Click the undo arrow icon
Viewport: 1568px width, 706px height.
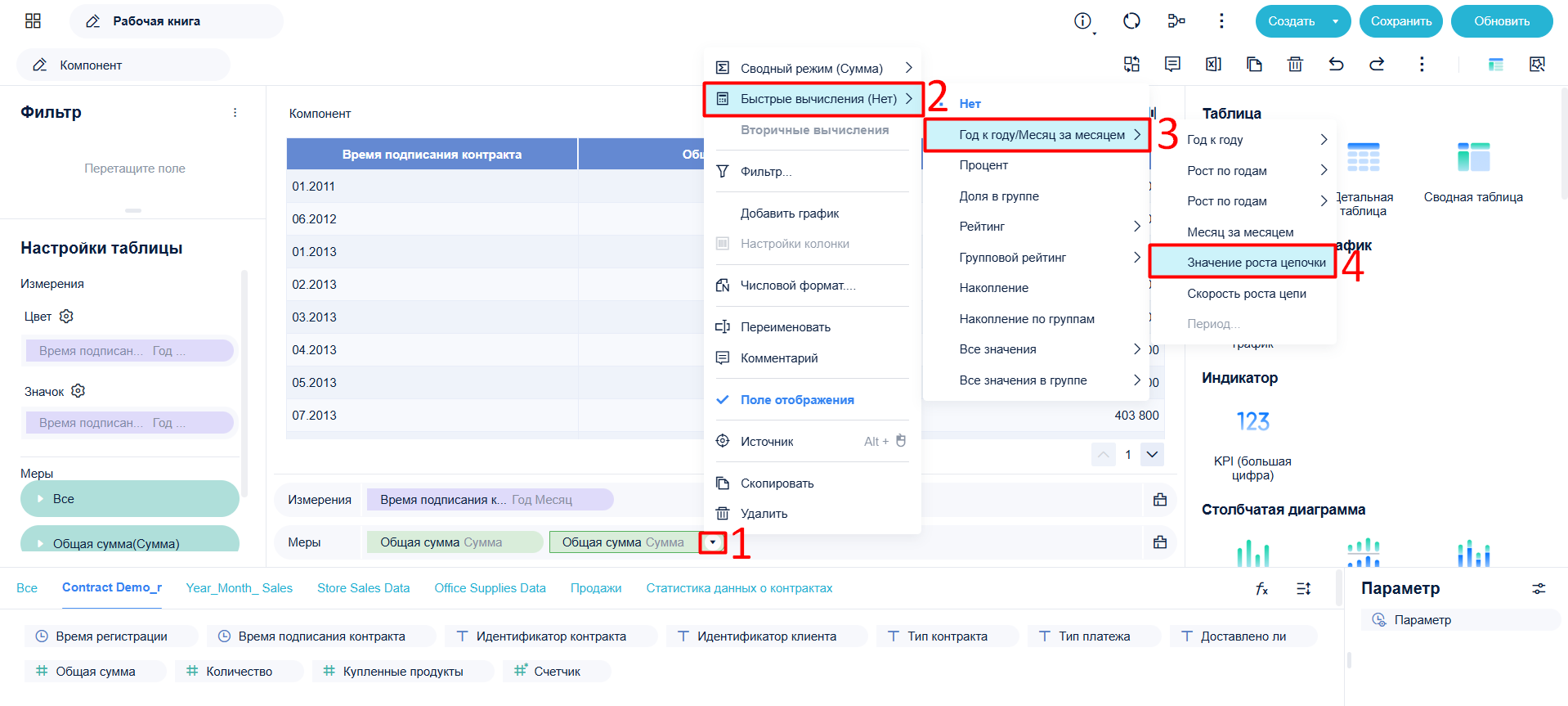click(x=1336, y=64)
